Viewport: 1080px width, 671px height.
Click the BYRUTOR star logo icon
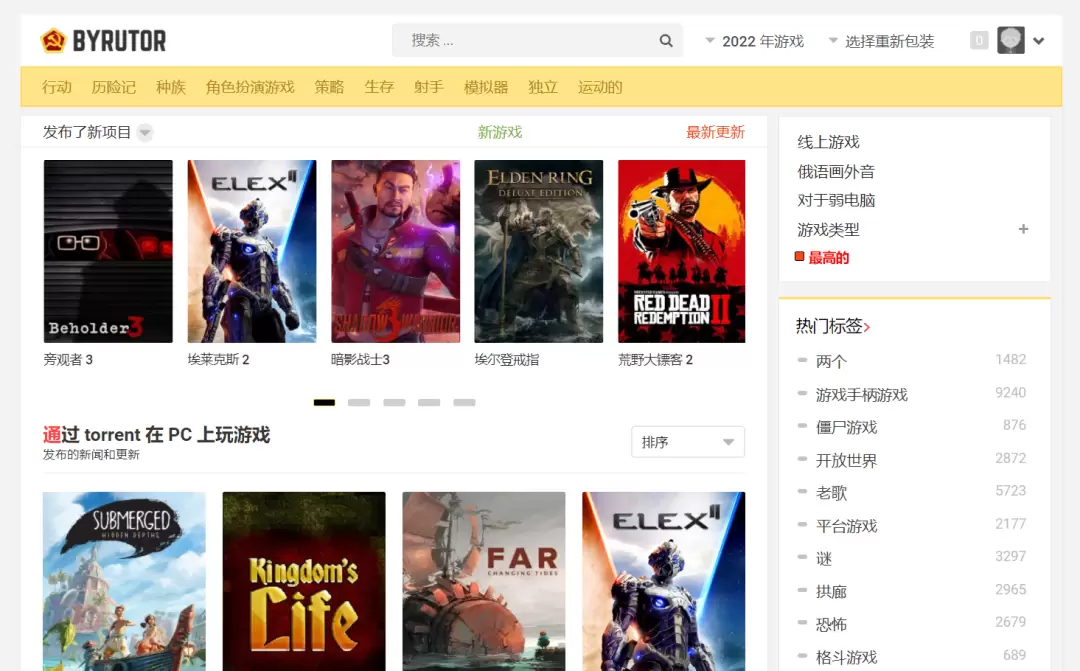(53, 41)
